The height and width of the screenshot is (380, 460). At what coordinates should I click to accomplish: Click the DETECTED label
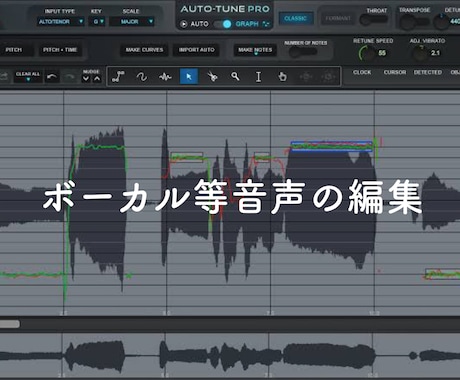(x=428, y=72)
